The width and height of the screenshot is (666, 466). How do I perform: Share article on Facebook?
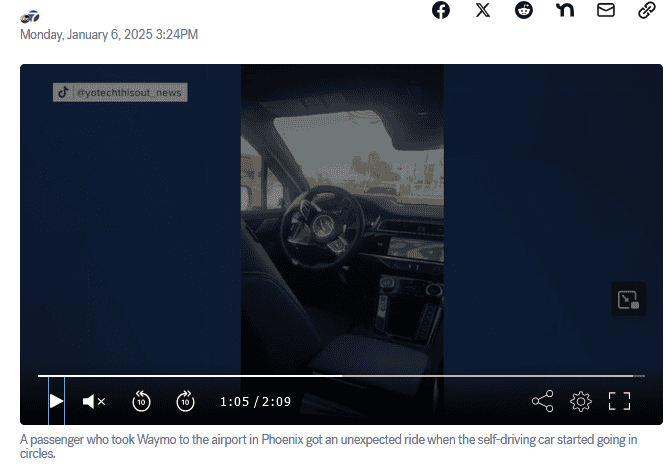coord(440,10)
